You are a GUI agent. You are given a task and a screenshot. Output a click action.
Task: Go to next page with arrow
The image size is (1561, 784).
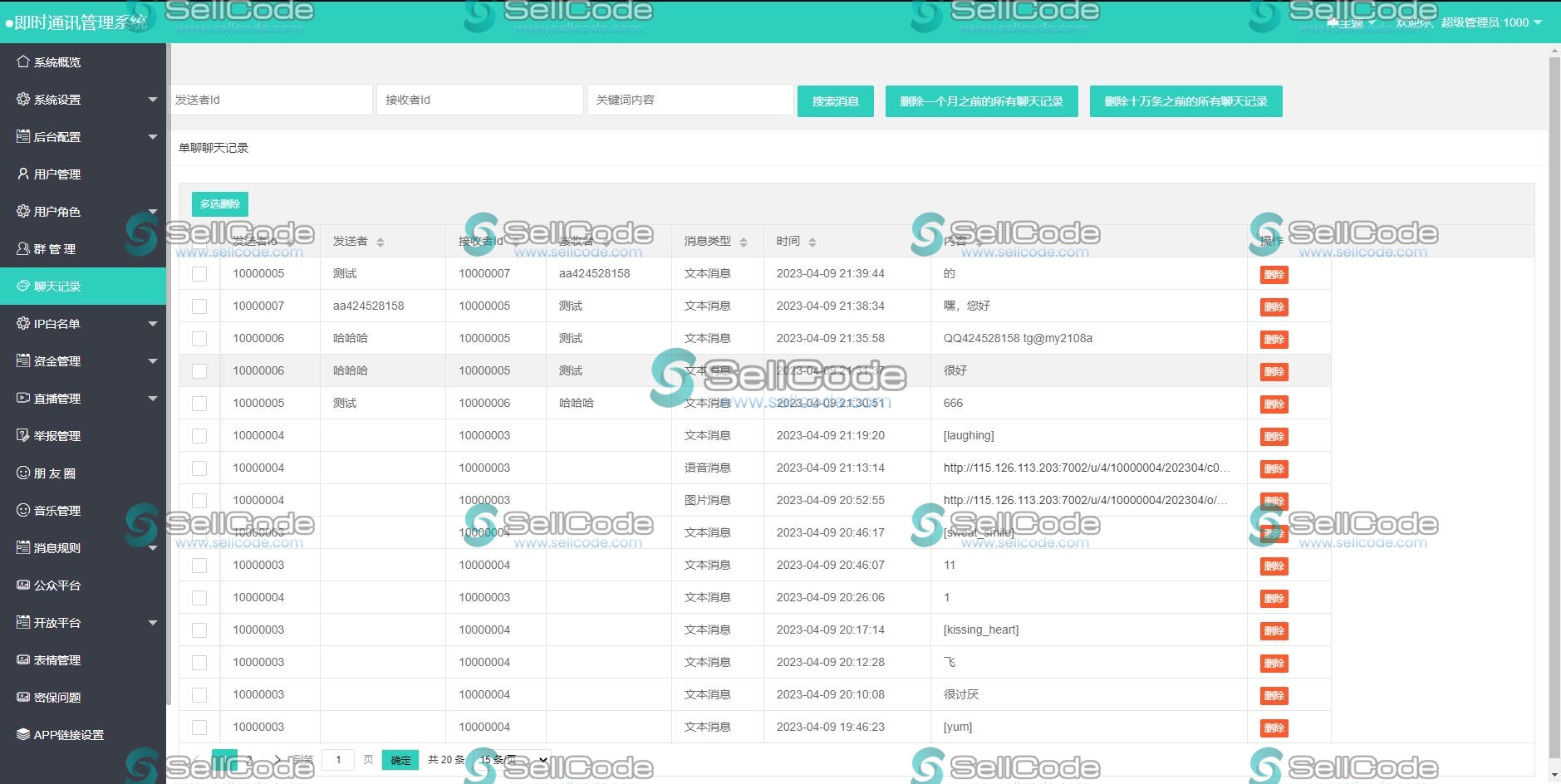tap(277, 760)
